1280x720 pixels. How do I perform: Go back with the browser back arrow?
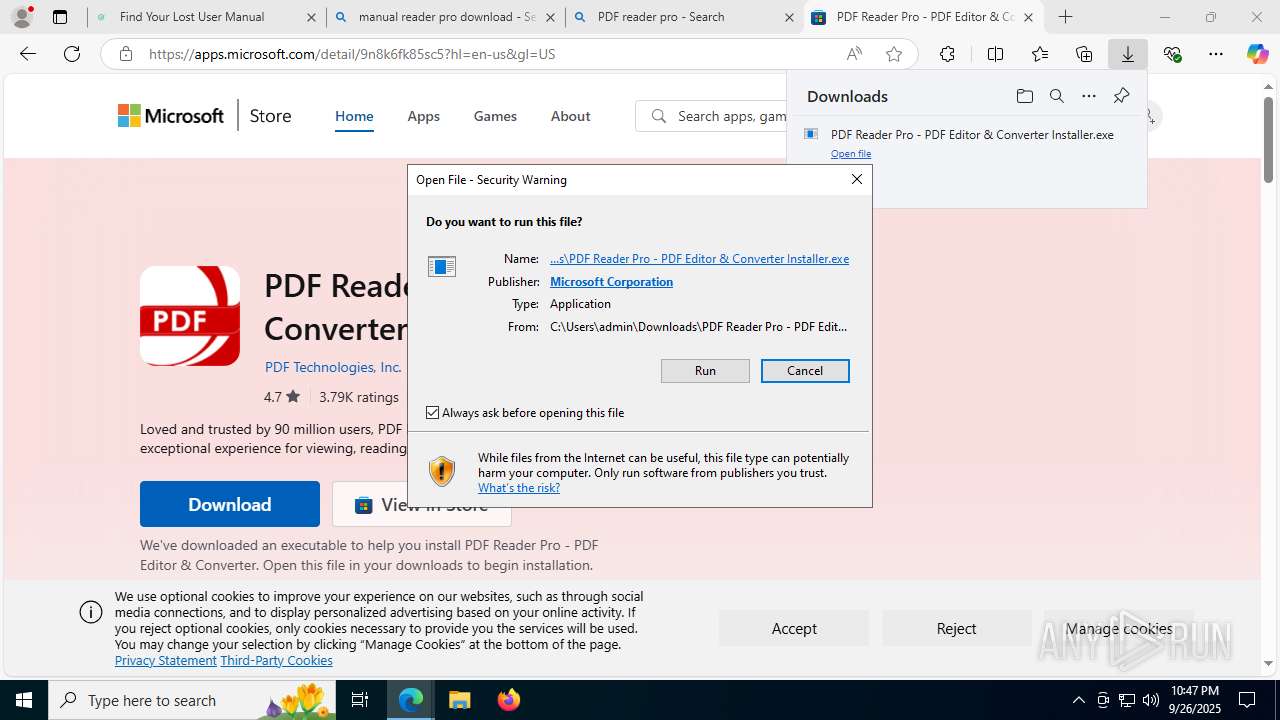28,54
